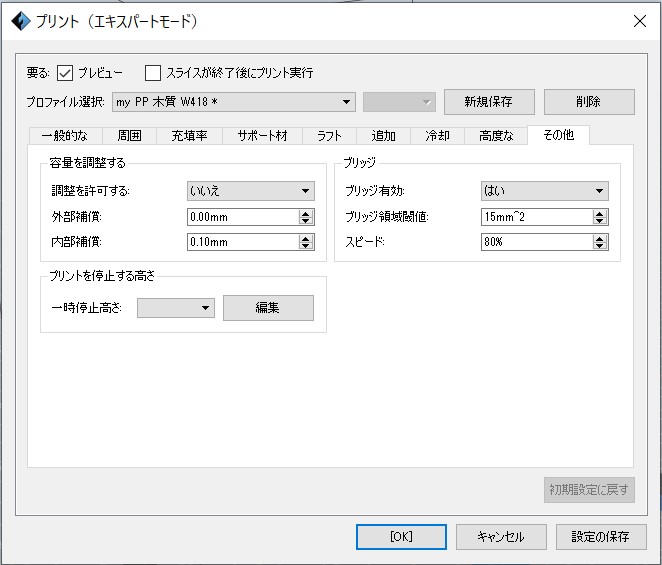Increase スピード with up arrow
Screen dimensions: 662x565
[x=600, y=238]
